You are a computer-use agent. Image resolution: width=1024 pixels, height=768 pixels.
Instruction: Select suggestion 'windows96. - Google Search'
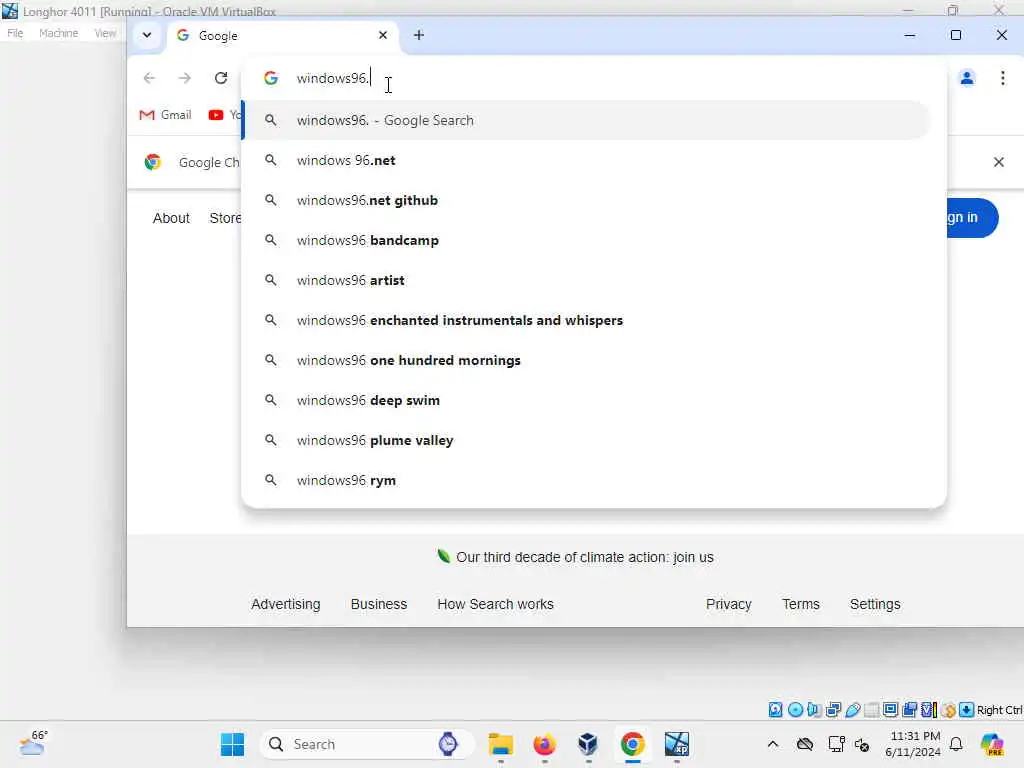(588, 120)
